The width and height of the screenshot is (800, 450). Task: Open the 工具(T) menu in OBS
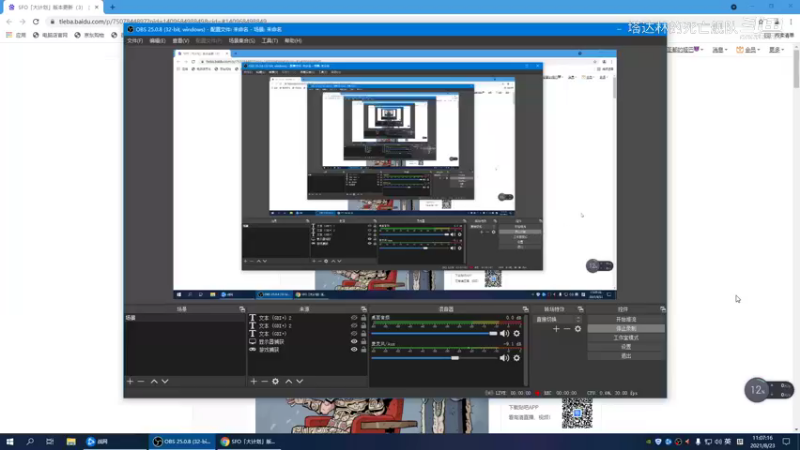(x=269, y=41)
